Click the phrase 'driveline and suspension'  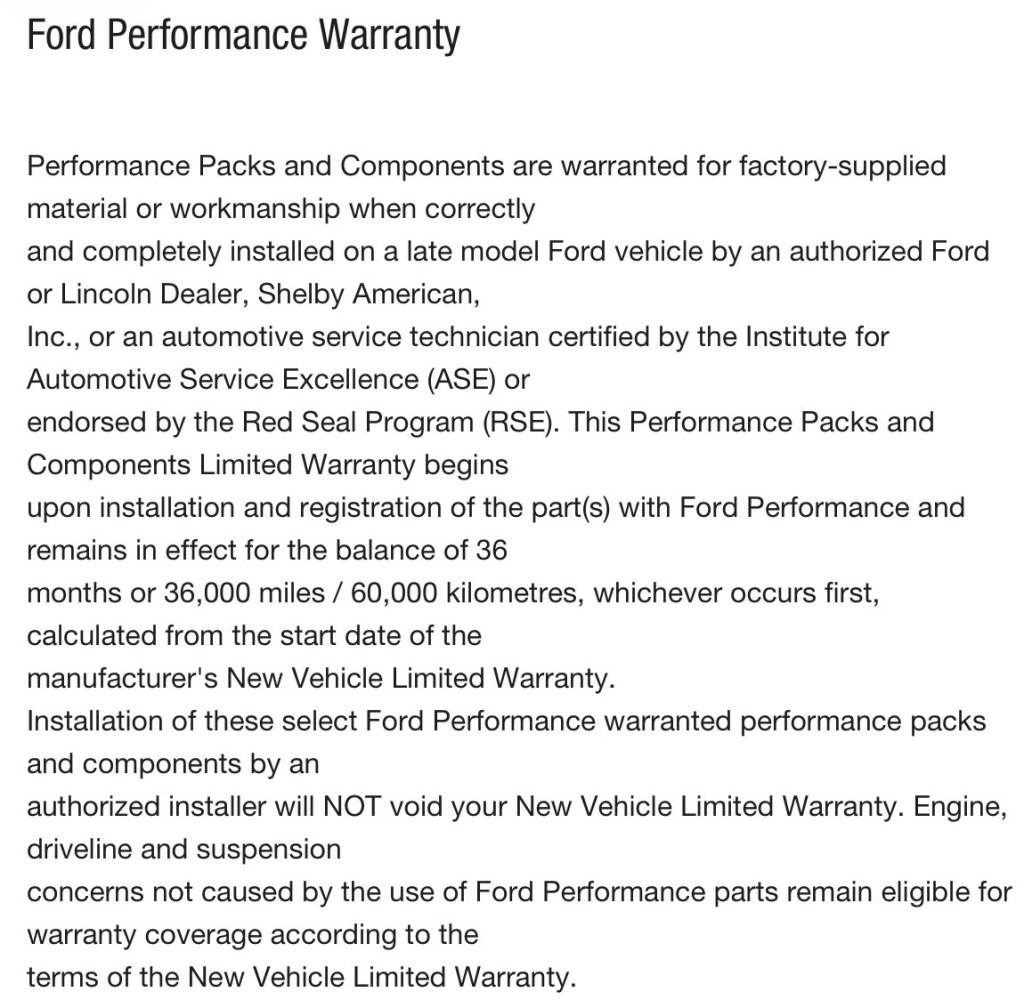[x=183, y=850]
